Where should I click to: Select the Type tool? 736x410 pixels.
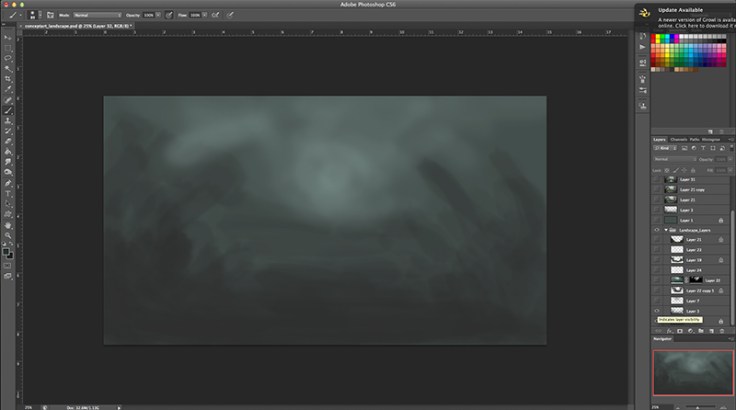pos(8,193)
